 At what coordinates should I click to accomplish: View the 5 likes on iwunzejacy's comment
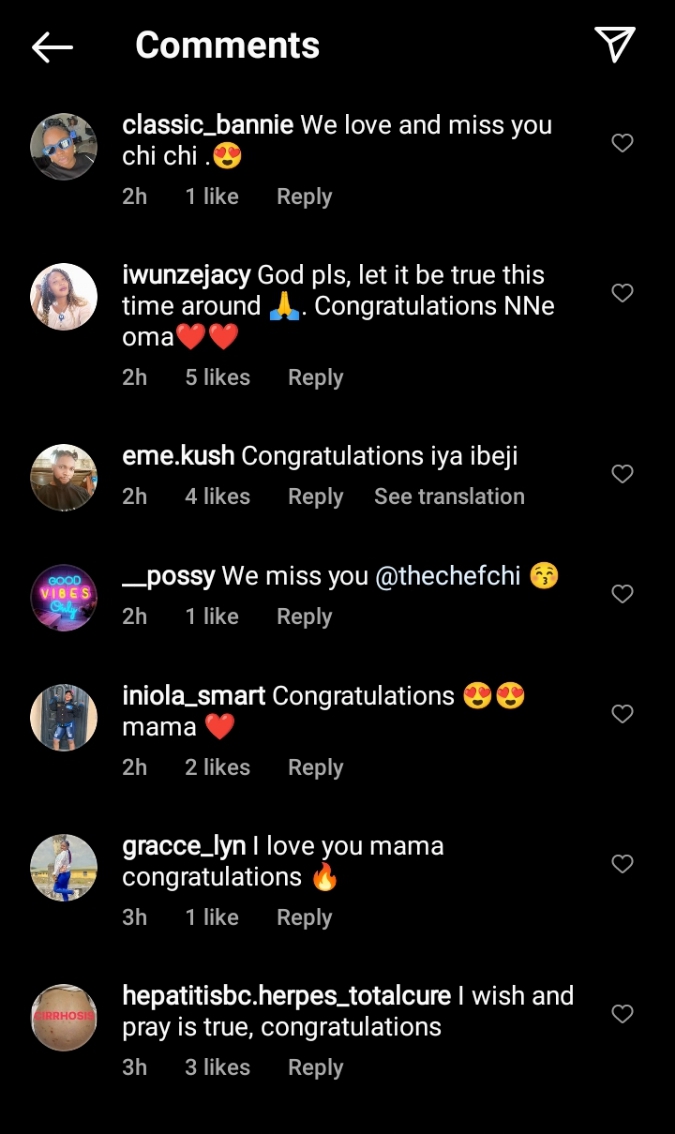click(x=217, y=377)
